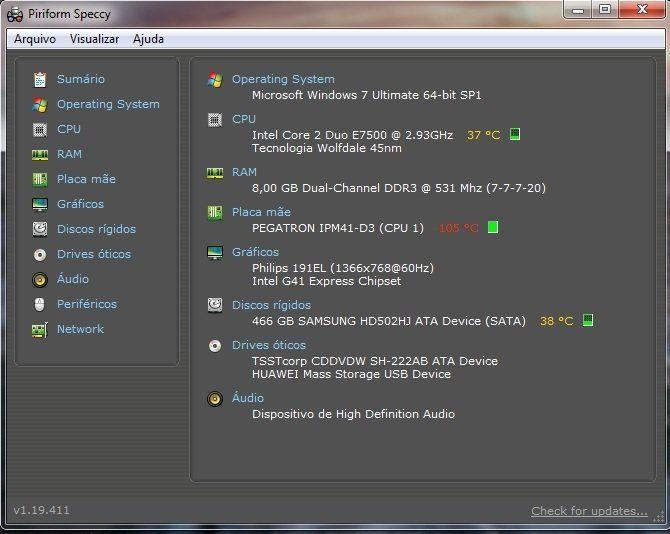The image size is (670, 534).
Task: Click the Check for updates link
Action: pyautogui.click(x=589, y=511)
